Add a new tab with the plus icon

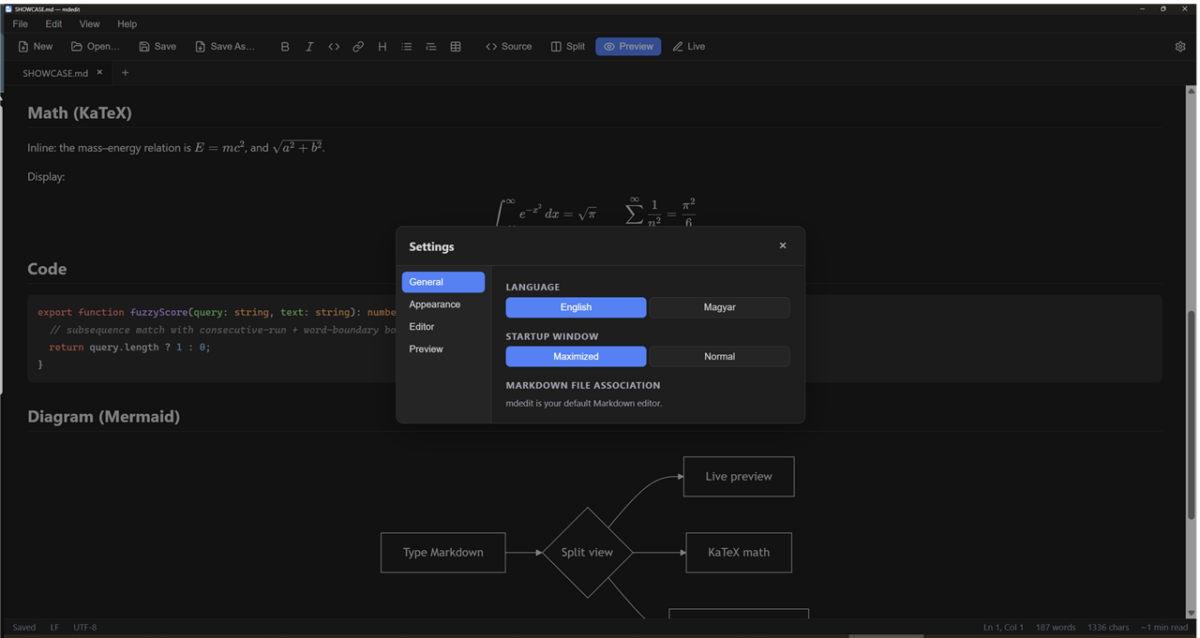[125, 72]
